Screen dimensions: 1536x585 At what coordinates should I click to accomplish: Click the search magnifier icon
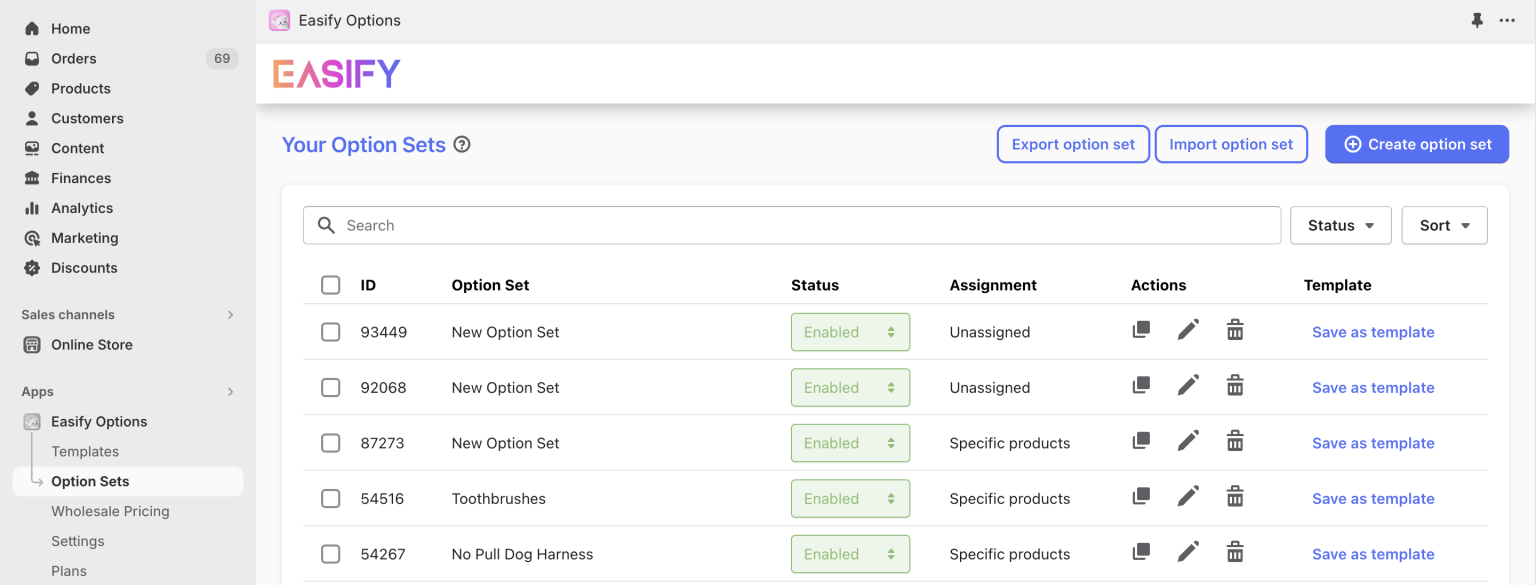click(326, 225)
